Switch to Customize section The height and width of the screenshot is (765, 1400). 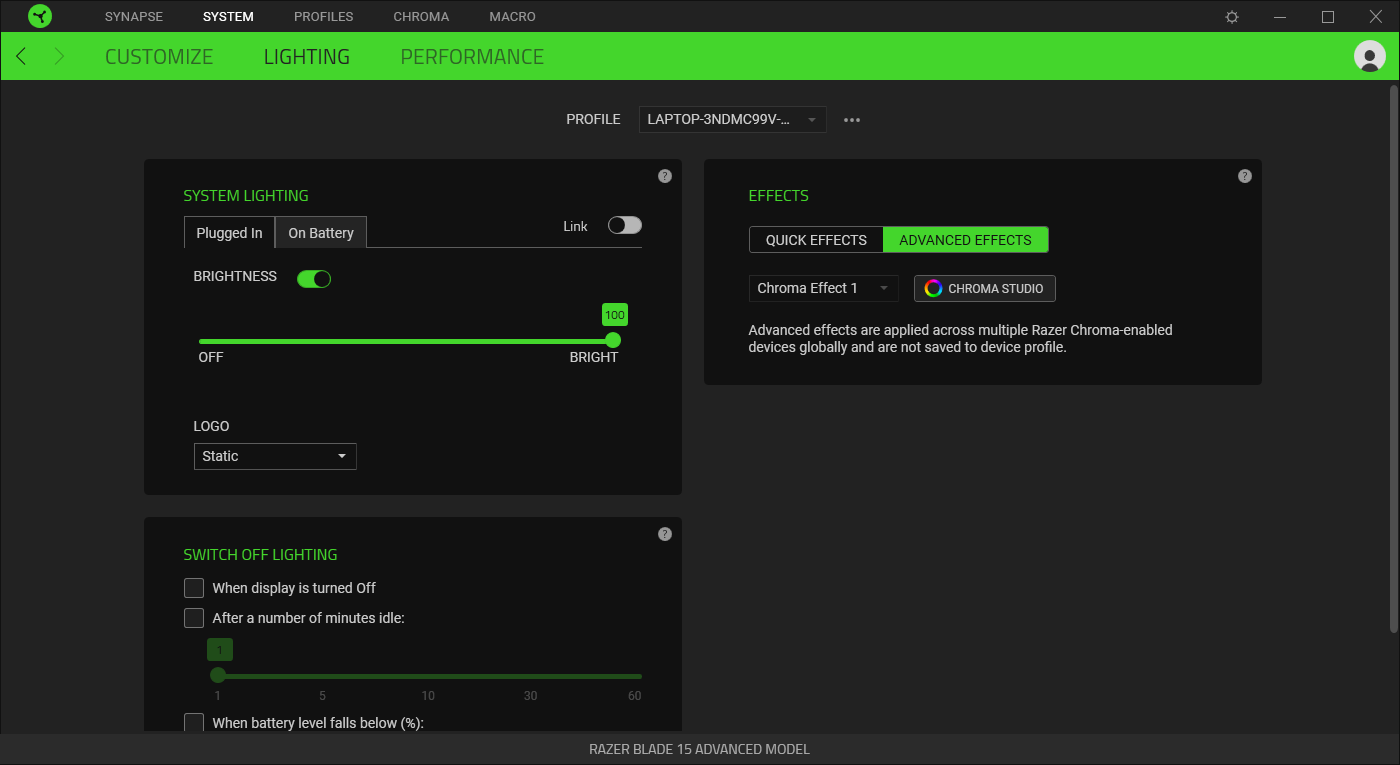click(159, 57)
